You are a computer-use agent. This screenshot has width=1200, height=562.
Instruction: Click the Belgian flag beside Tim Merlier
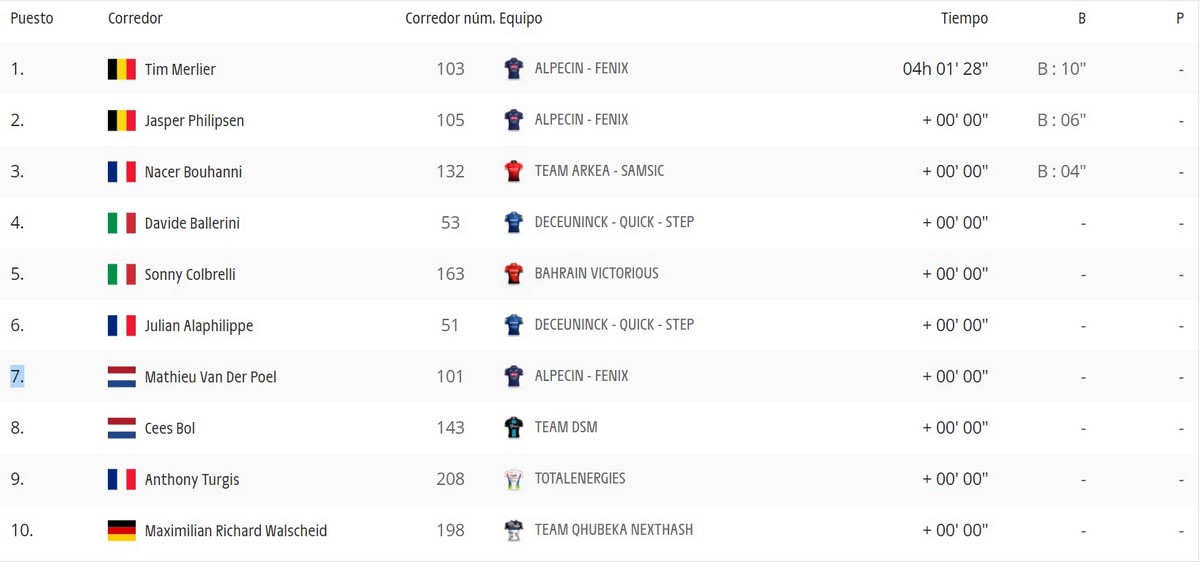tap(121, 69)
